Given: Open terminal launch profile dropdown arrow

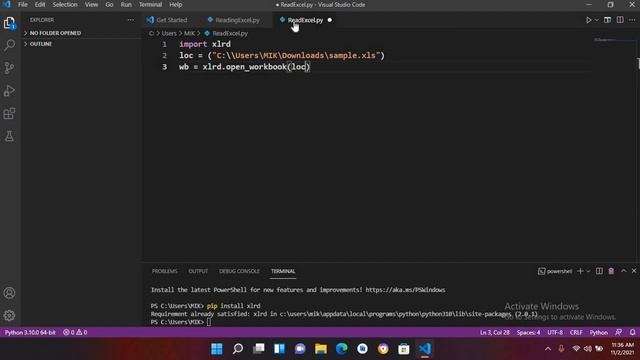Looking at the screenshot, I should (x=588, y=271).
